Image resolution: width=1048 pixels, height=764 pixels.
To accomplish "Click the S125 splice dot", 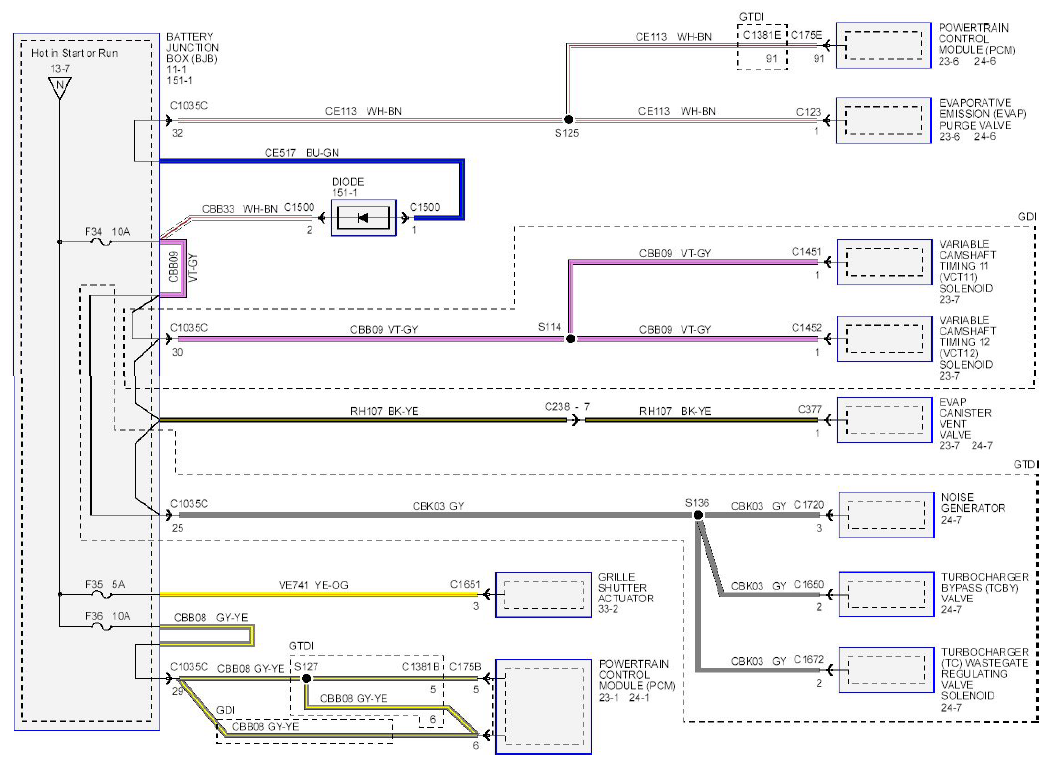I will (568, 120).
